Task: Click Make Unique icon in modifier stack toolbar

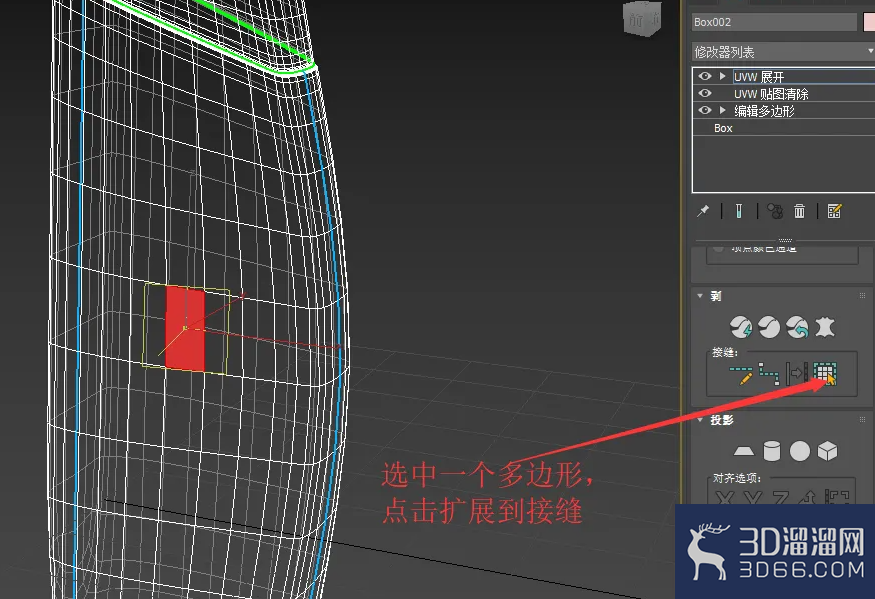Action: click(x=775, y=211)
